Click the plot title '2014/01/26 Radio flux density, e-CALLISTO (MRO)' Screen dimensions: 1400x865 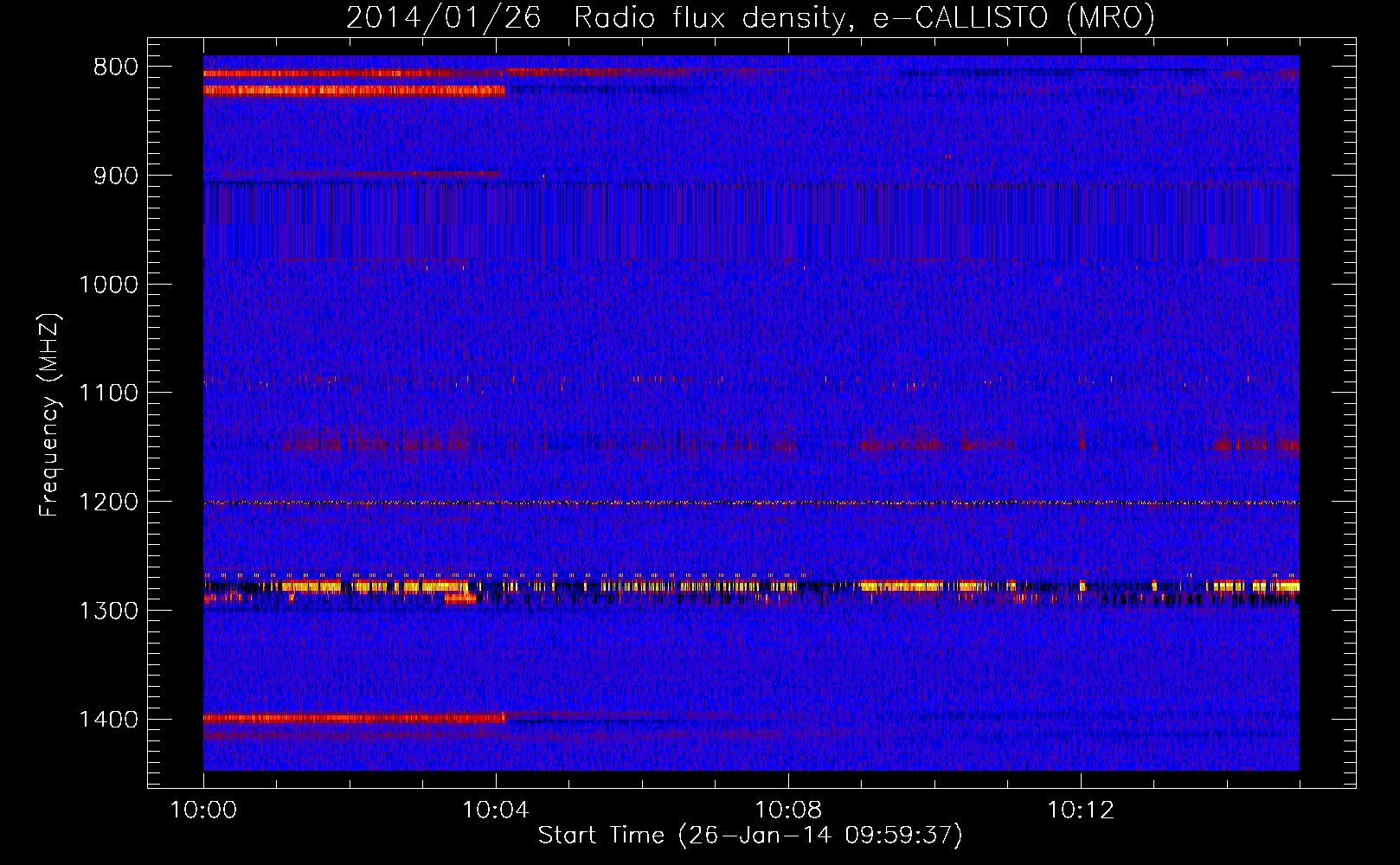pyautogui.click(x=750, y=17)
